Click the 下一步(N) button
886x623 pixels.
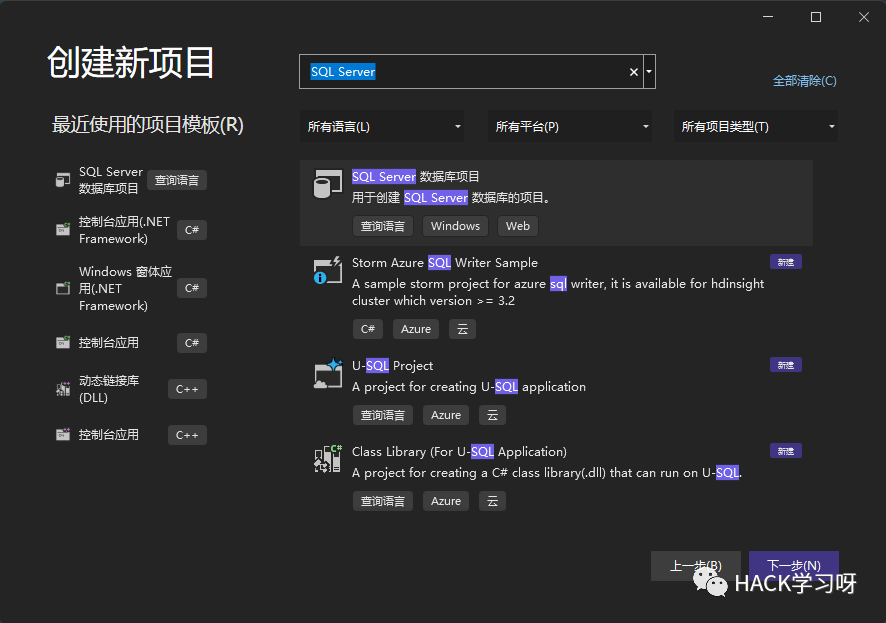coord(794,565)
